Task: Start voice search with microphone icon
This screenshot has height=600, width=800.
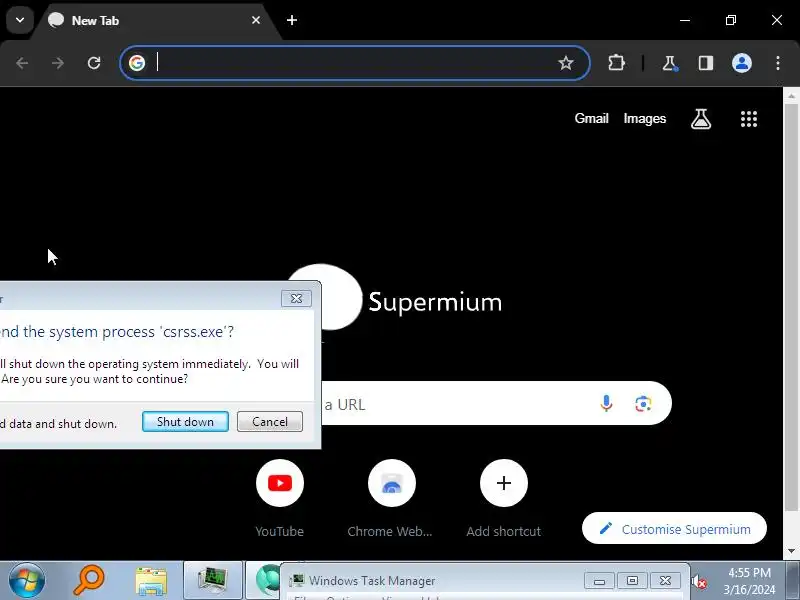Action: point(606,404)
